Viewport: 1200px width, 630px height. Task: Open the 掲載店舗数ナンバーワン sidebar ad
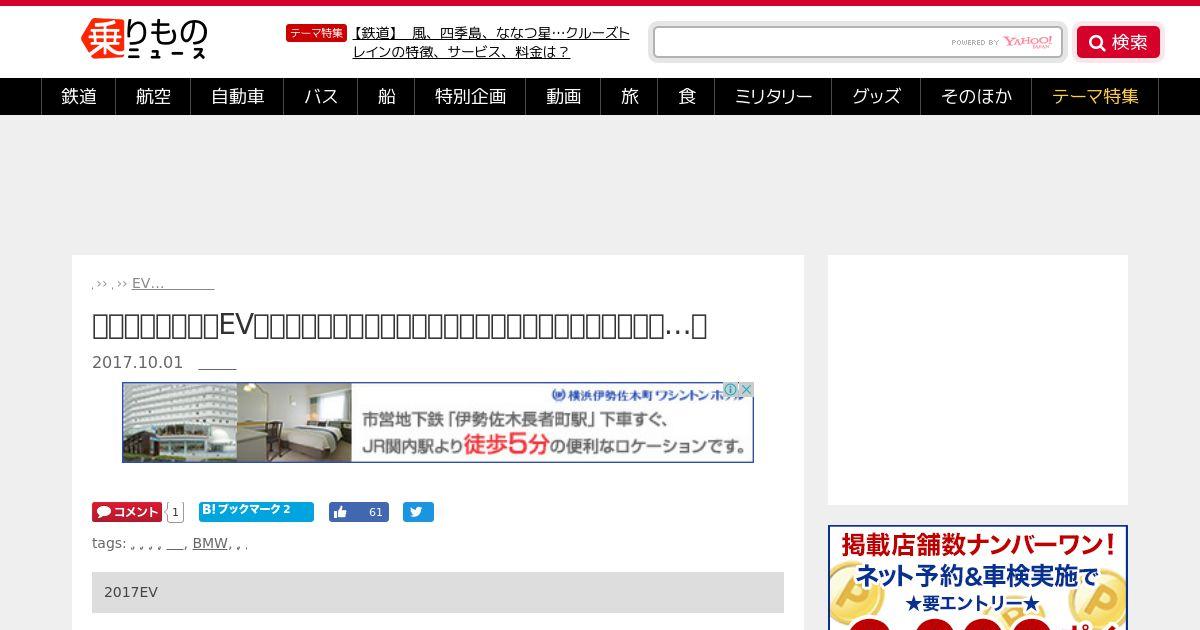coord(978,578)
